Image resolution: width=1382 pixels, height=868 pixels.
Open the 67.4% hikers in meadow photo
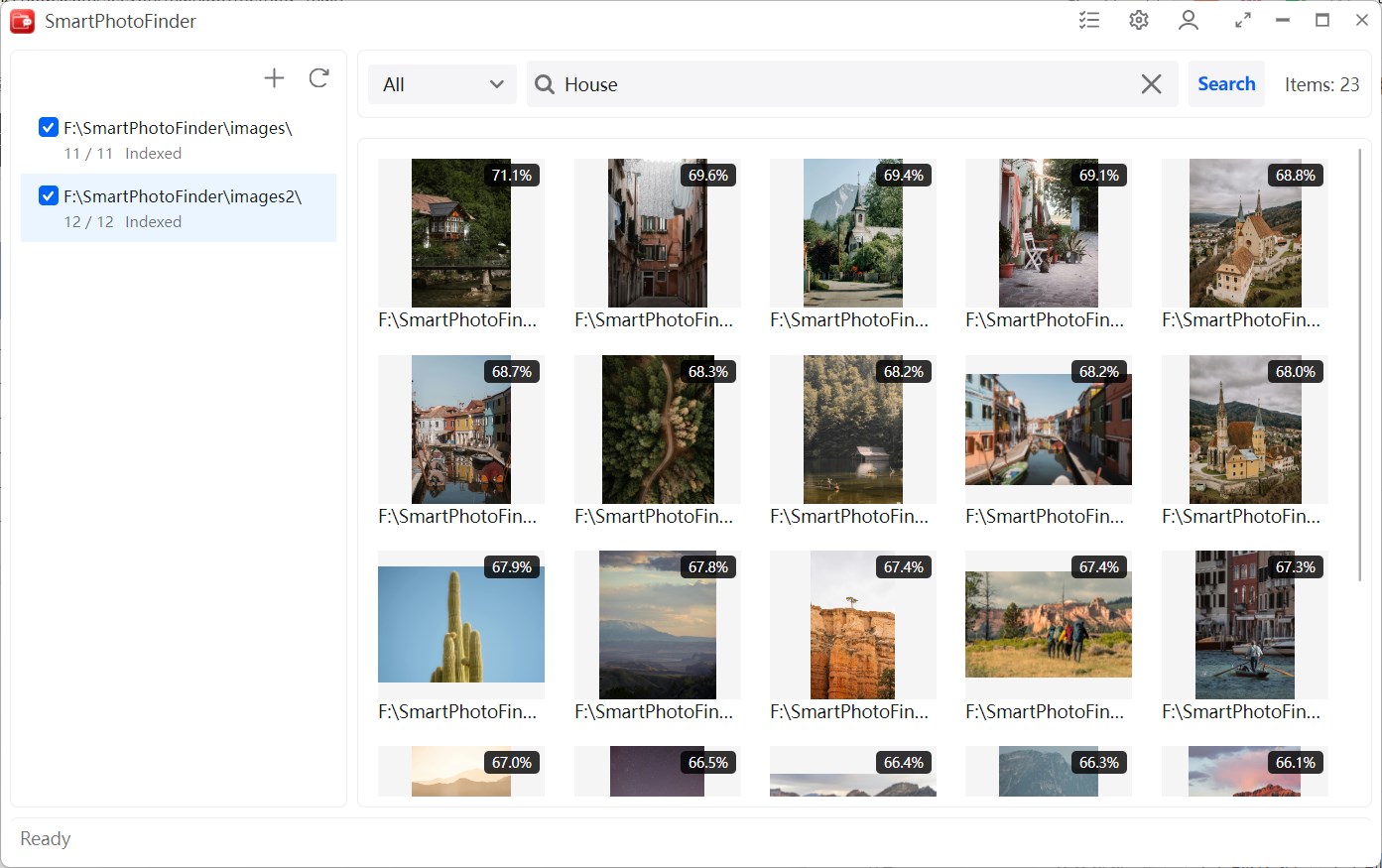click(x=1049, y=624)
